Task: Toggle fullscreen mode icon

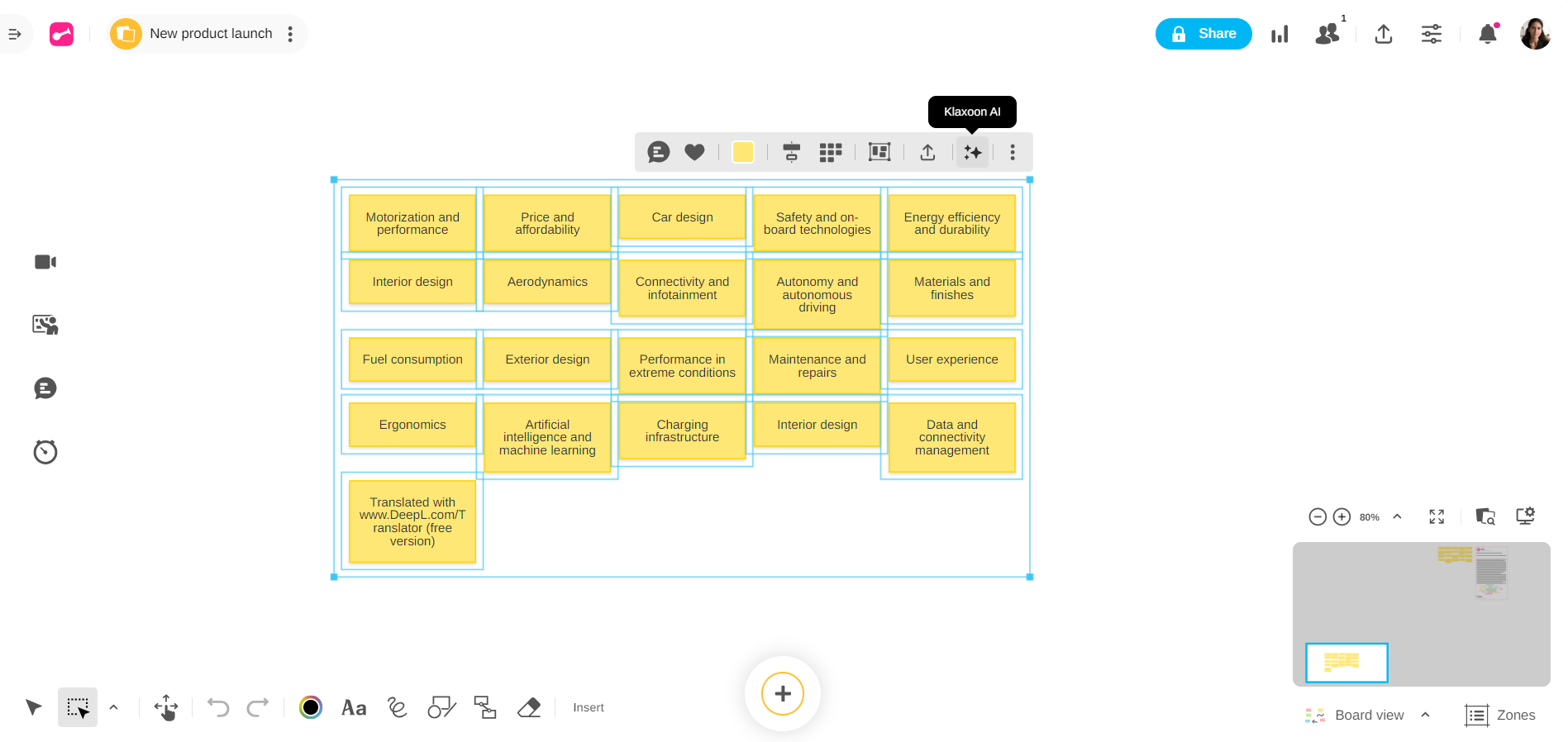Action: point(1437,516)
